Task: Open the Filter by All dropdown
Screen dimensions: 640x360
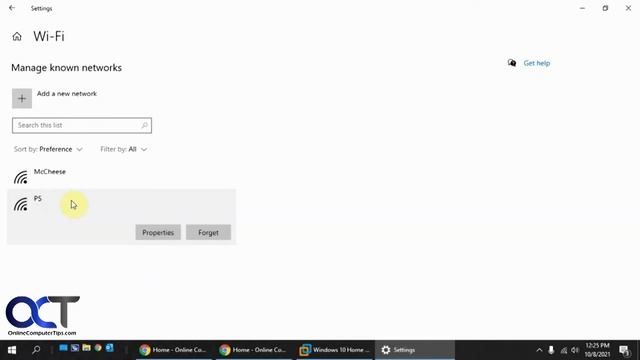Action: point(124,149)
